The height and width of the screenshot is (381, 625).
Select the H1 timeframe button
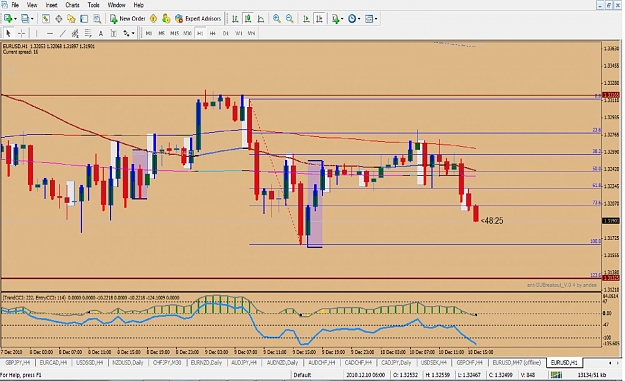(x=200, y=33)
